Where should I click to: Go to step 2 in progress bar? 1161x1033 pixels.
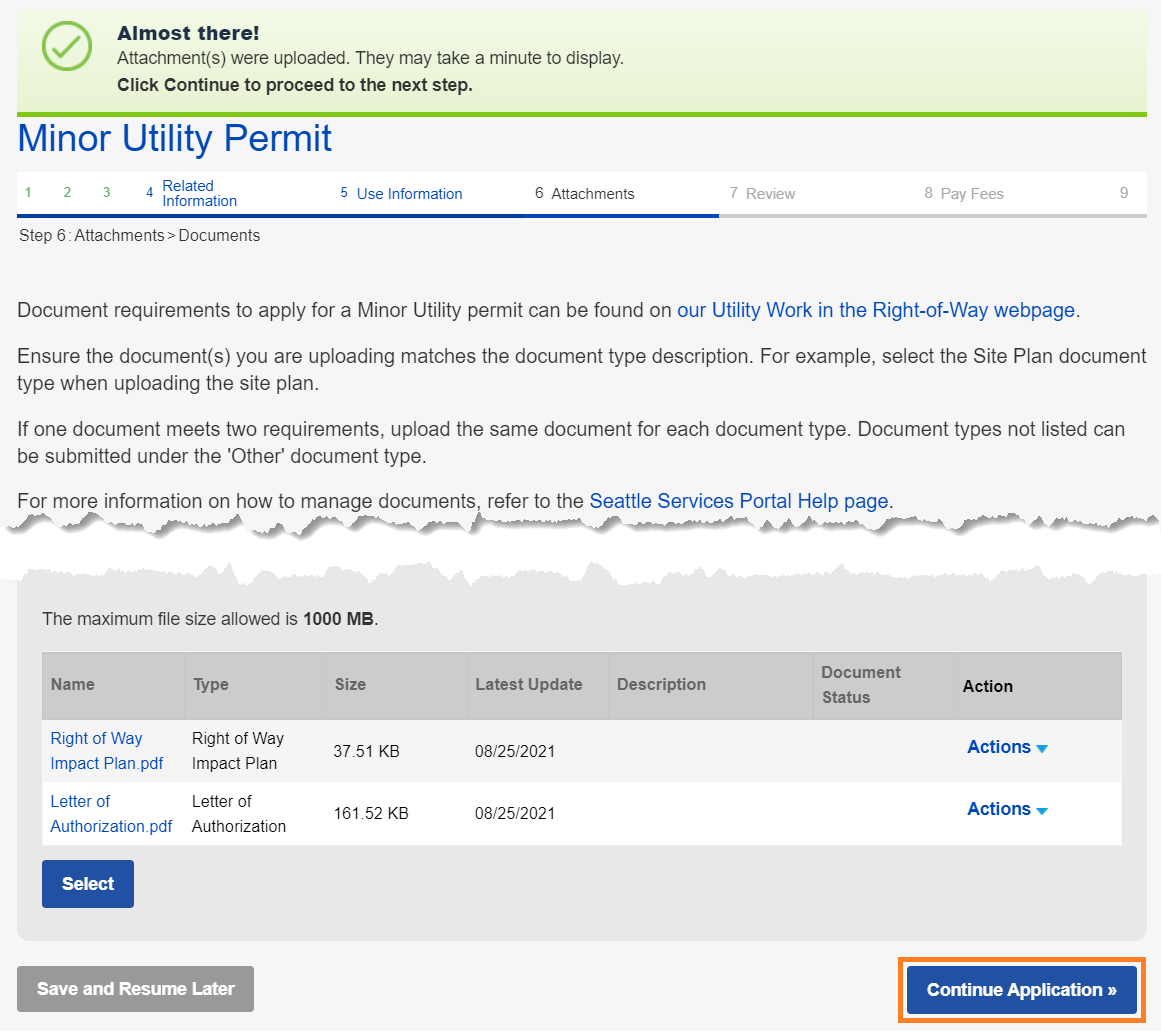pos(68,193)
